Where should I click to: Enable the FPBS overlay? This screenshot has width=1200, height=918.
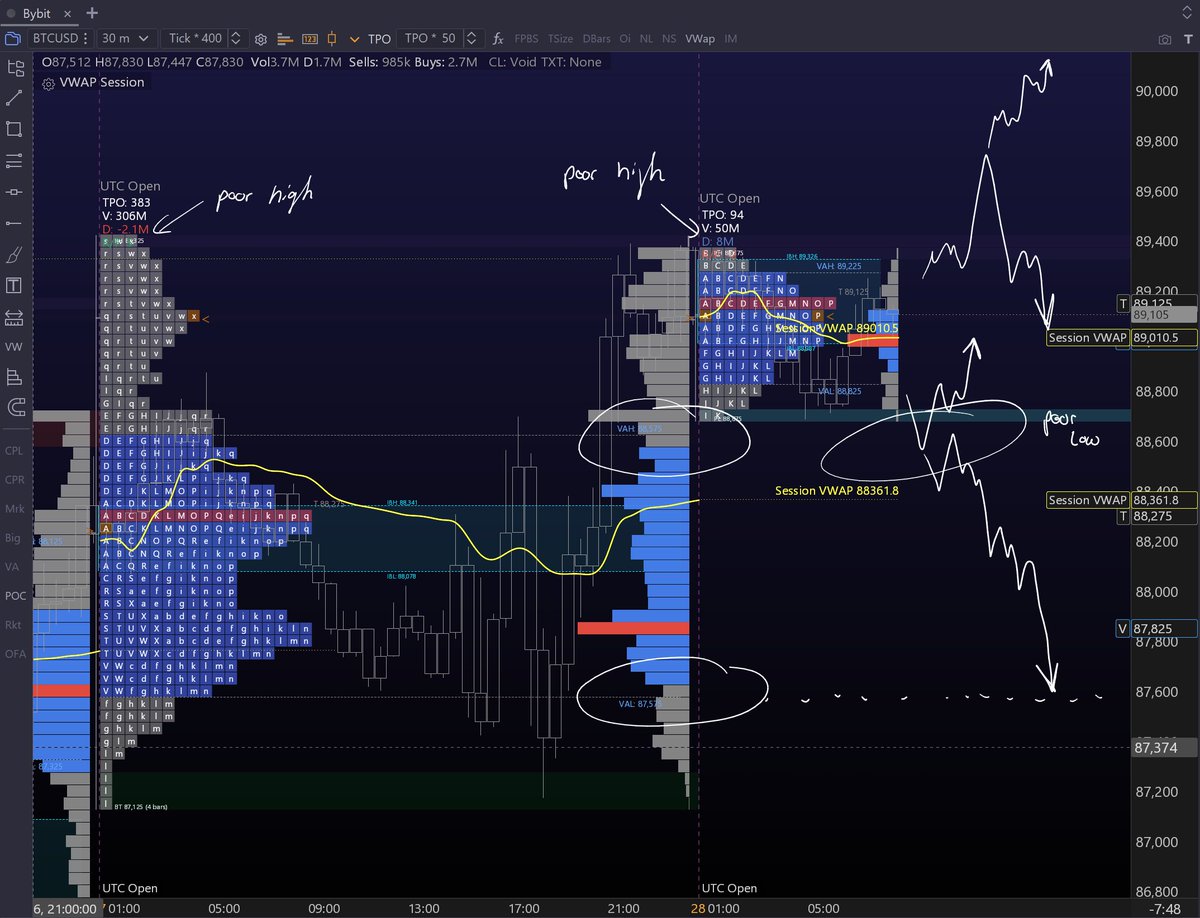(527, 38)
